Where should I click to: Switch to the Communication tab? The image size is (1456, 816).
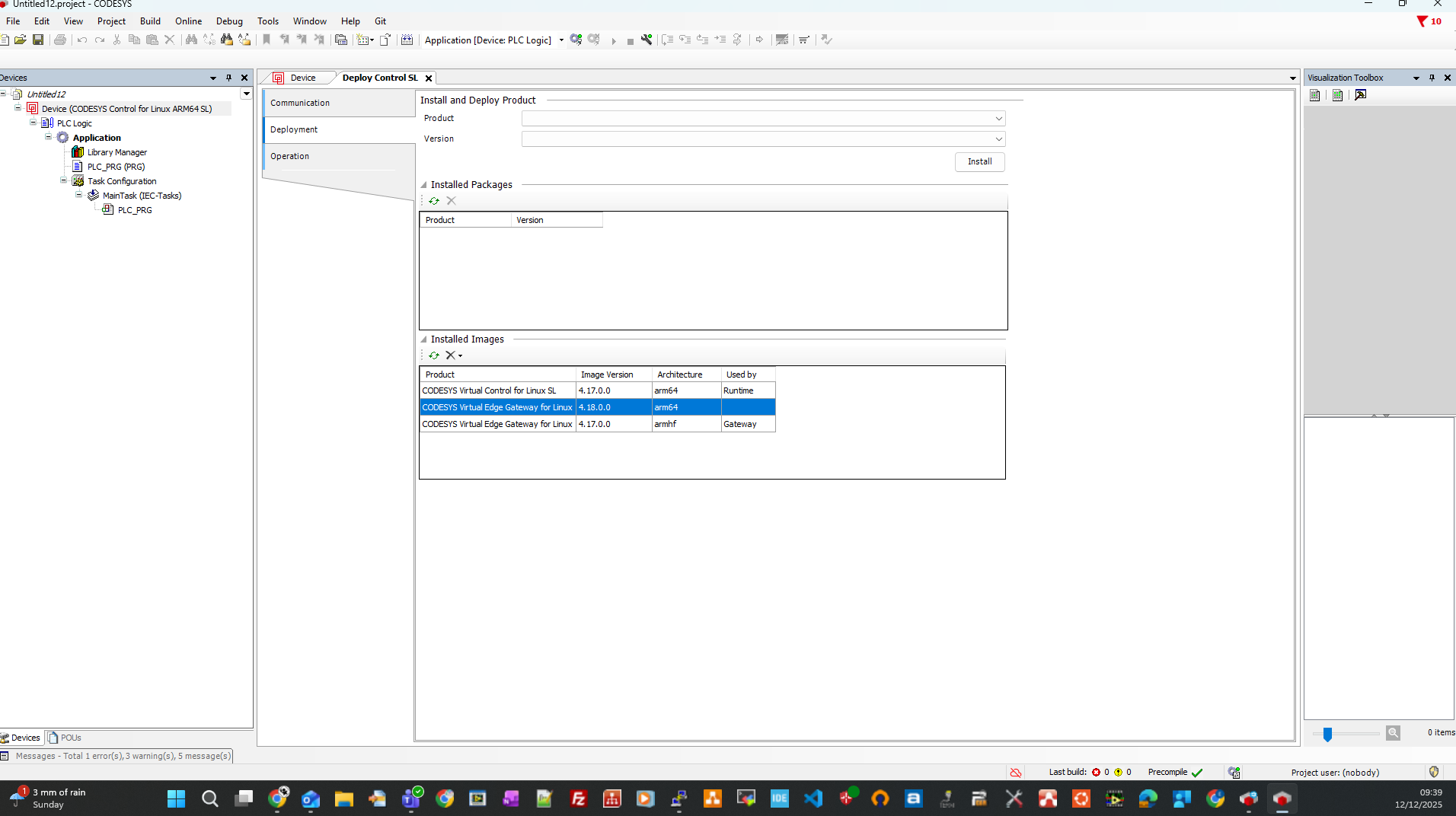[x=300, y=103]
